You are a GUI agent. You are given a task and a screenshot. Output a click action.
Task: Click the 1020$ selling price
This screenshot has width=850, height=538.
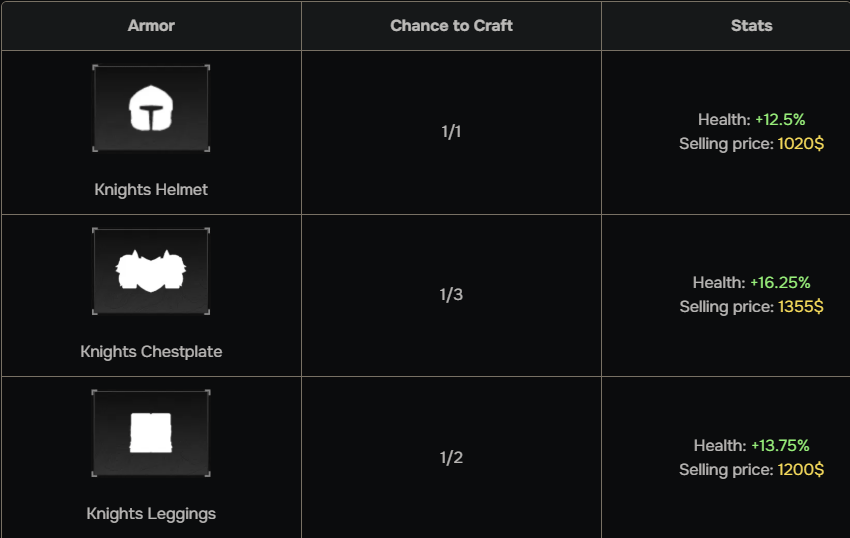[x=800, y=144]
